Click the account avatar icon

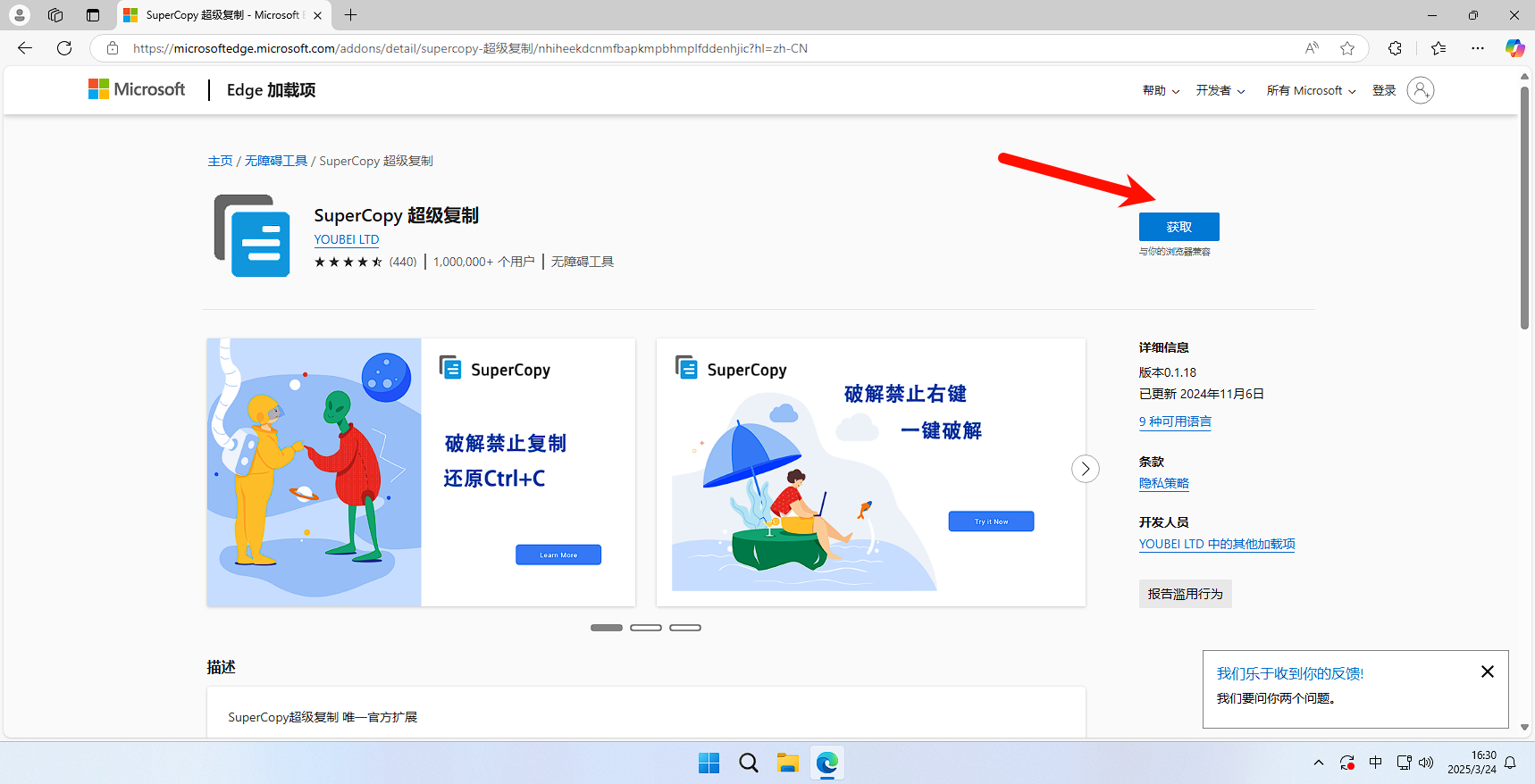coord(1421,90)
